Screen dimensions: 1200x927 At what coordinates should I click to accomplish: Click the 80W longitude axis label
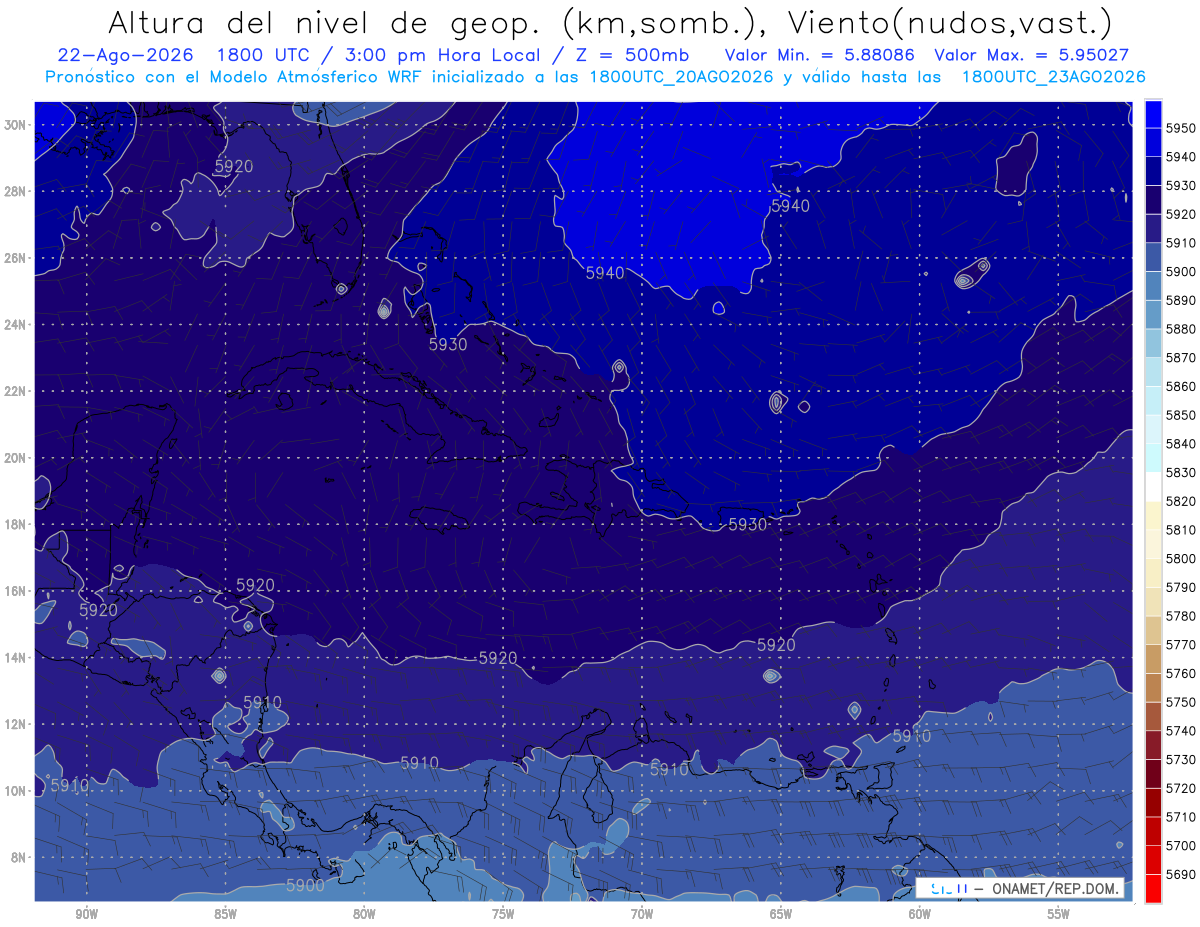point(364,914)
